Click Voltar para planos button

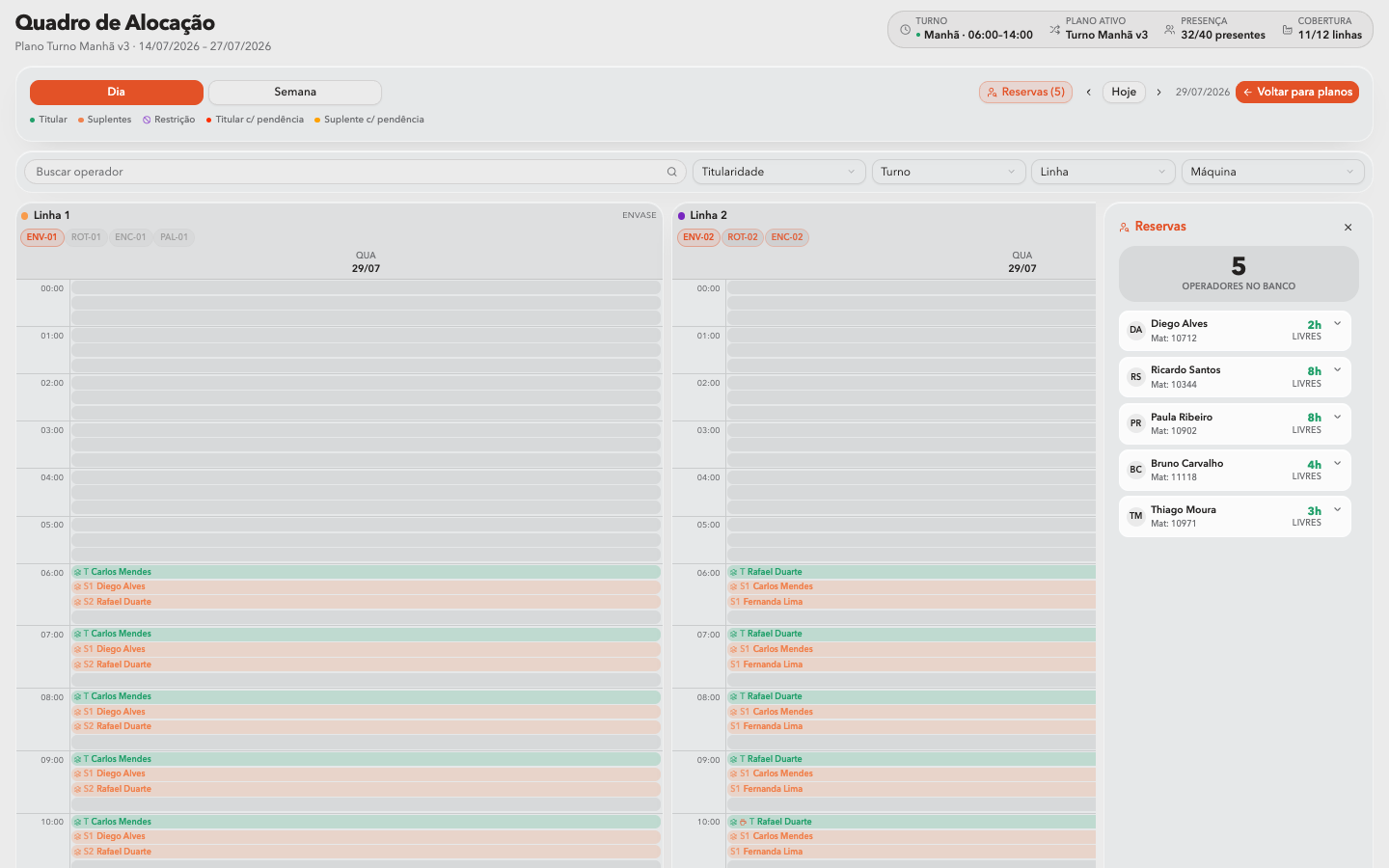click(x=1297, y=93)
